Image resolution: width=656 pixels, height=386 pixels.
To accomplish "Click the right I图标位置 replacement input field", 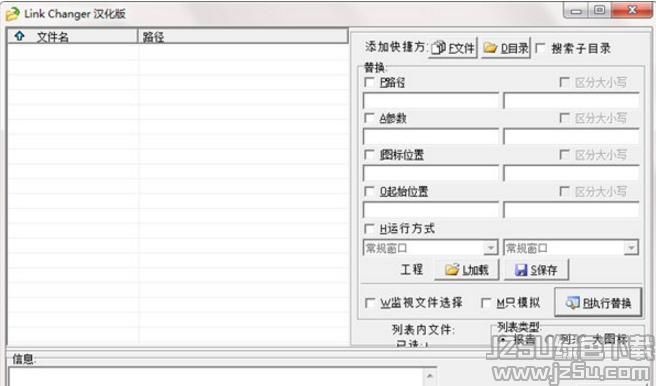I will click(571, 173).
